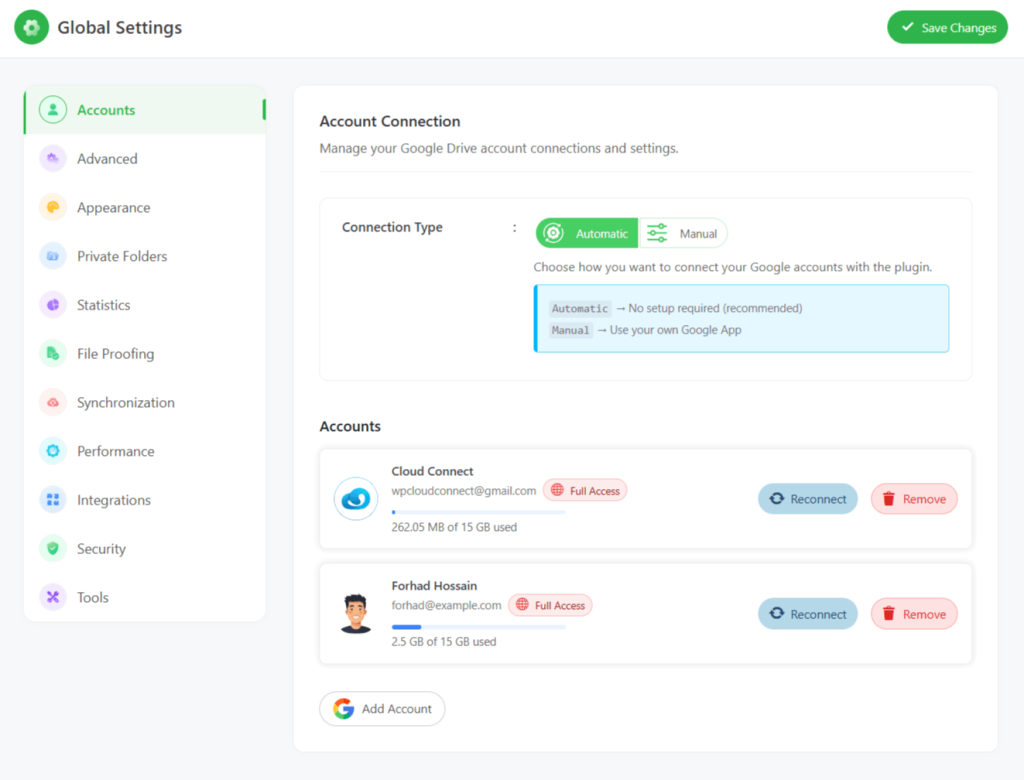
Task: Select Automatic connection type
Action: pyautogui.click(x=587, y=233)
